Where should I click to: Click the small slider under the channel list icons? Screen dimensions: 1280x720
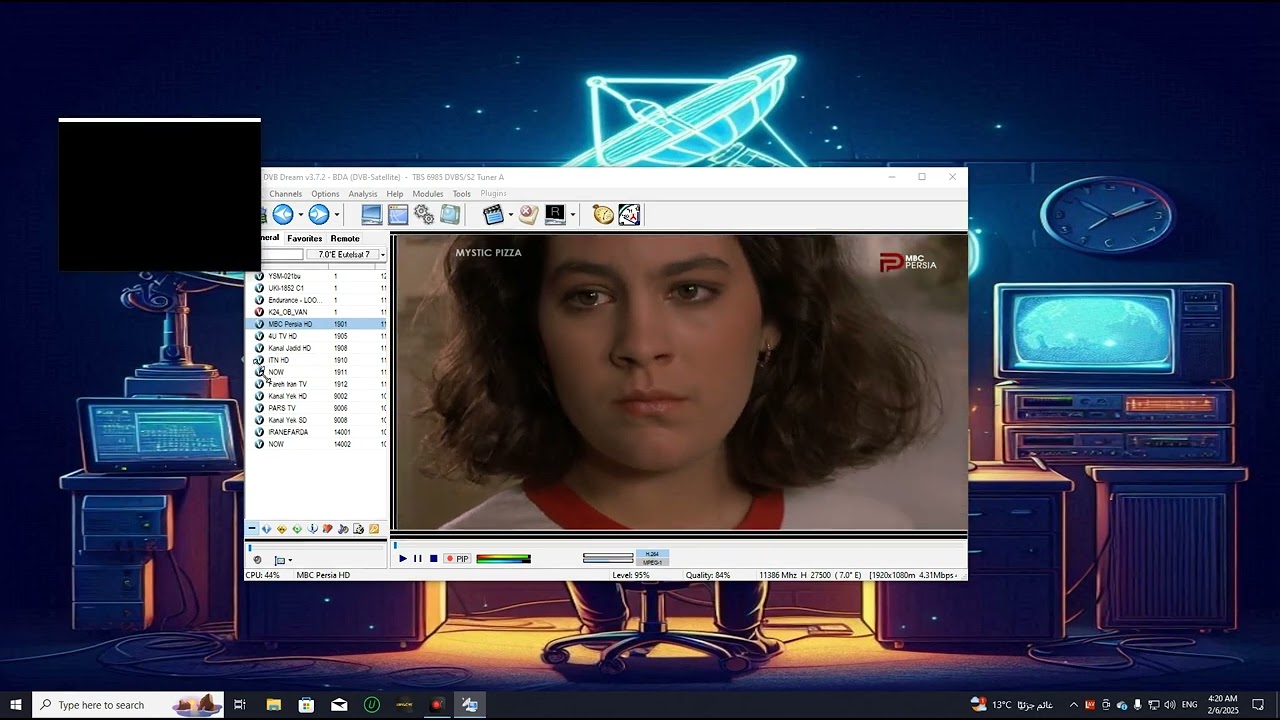[x=315, y=548]
